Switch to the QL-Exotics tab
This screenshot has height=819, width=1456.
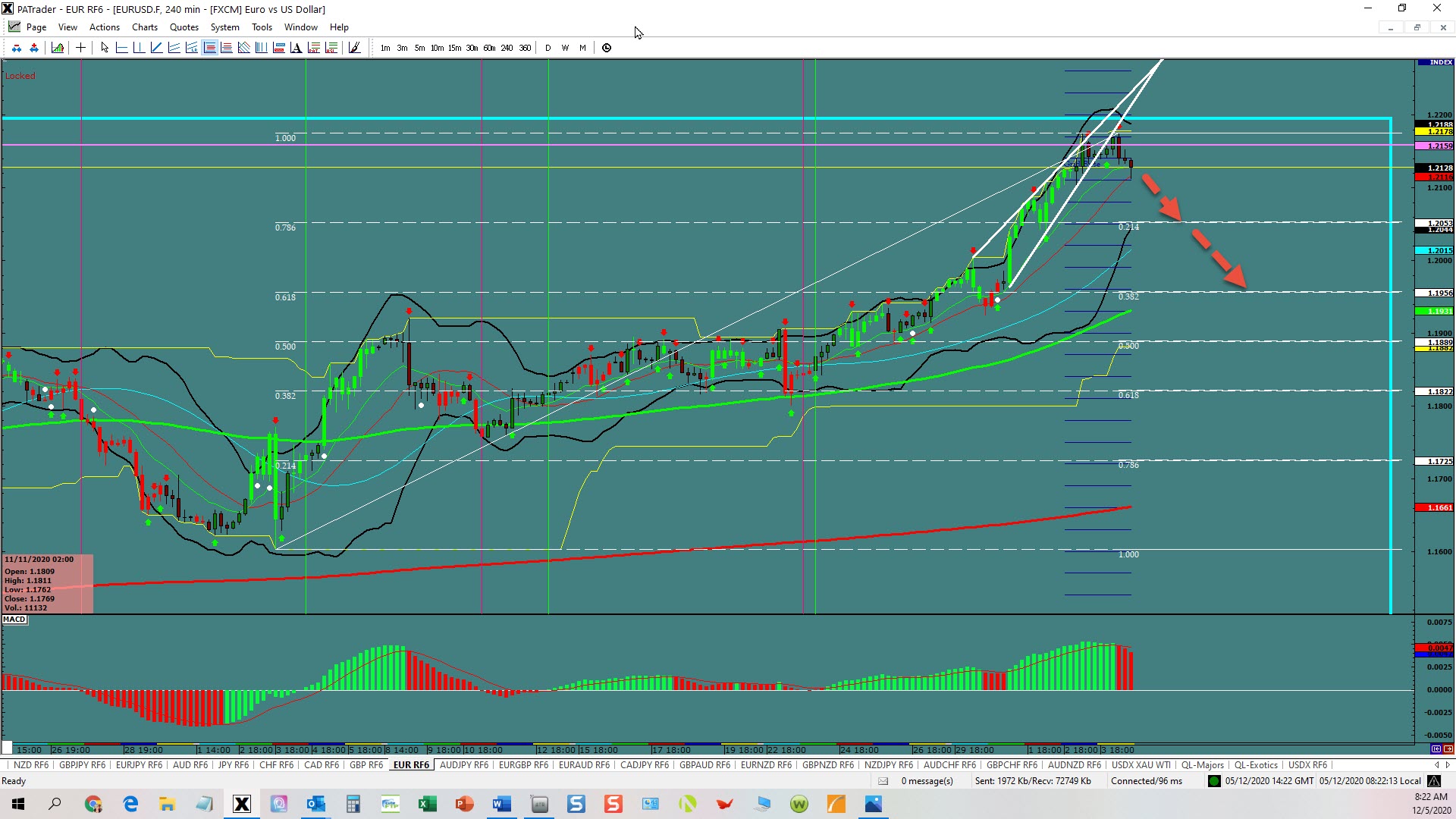(x=1256, y=765)
